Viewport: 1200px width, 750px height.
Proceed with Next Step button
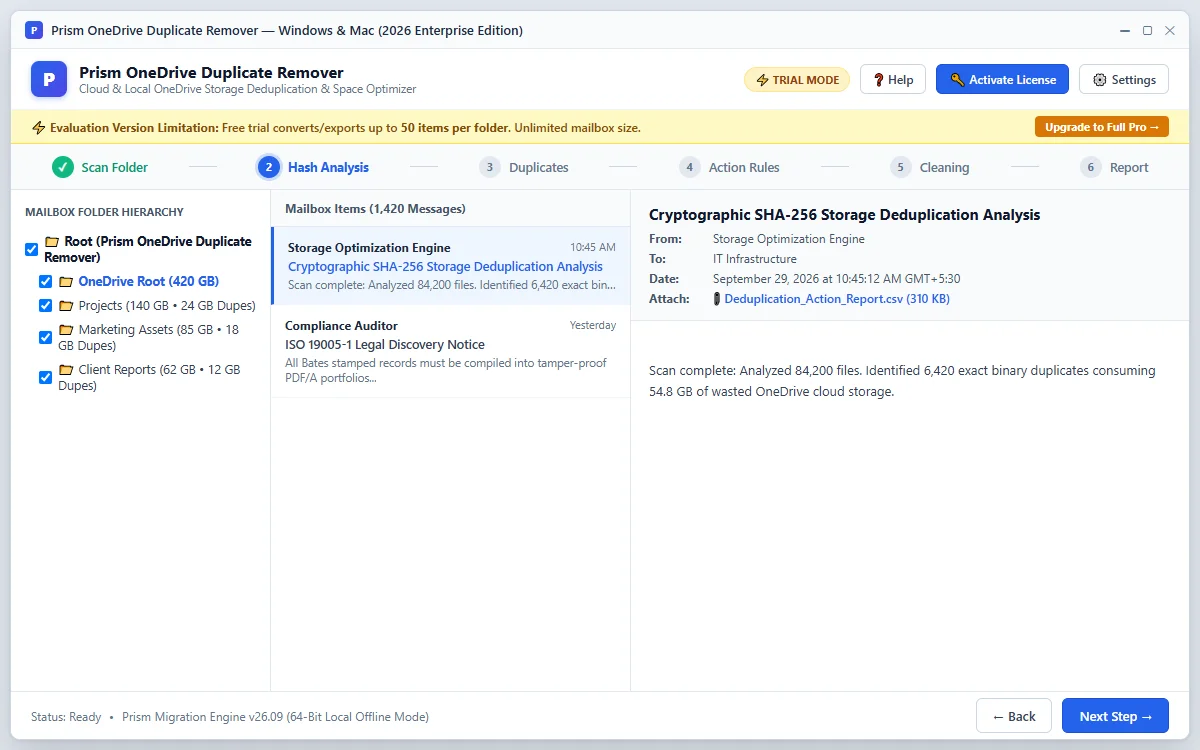tap(1115, 716)
